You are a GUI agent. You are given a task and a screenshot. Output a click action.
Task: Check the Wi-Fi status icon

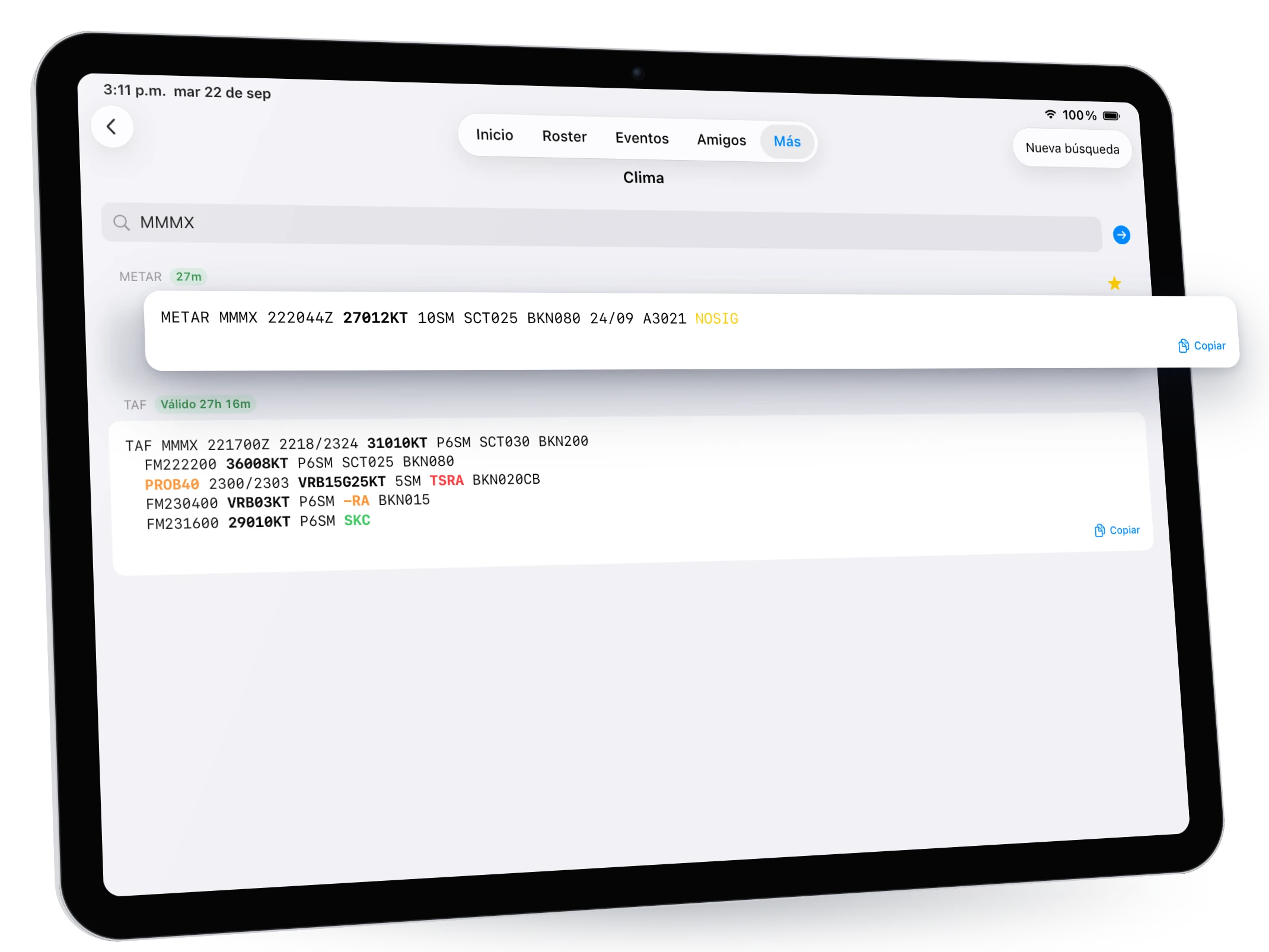(x=1050, y=114)
